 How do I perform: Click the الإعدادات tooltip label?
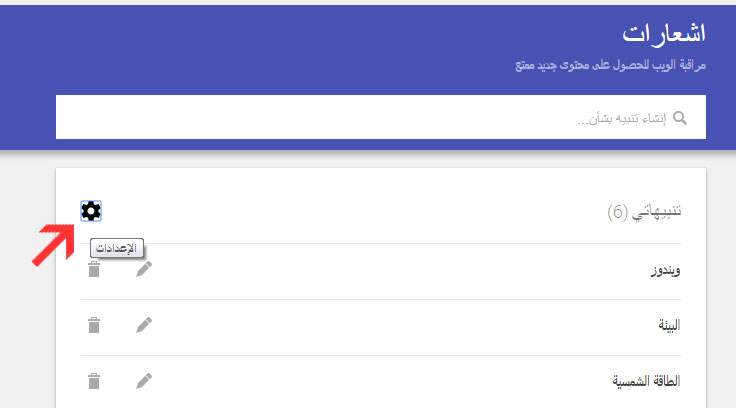click(x=117, y=247)
